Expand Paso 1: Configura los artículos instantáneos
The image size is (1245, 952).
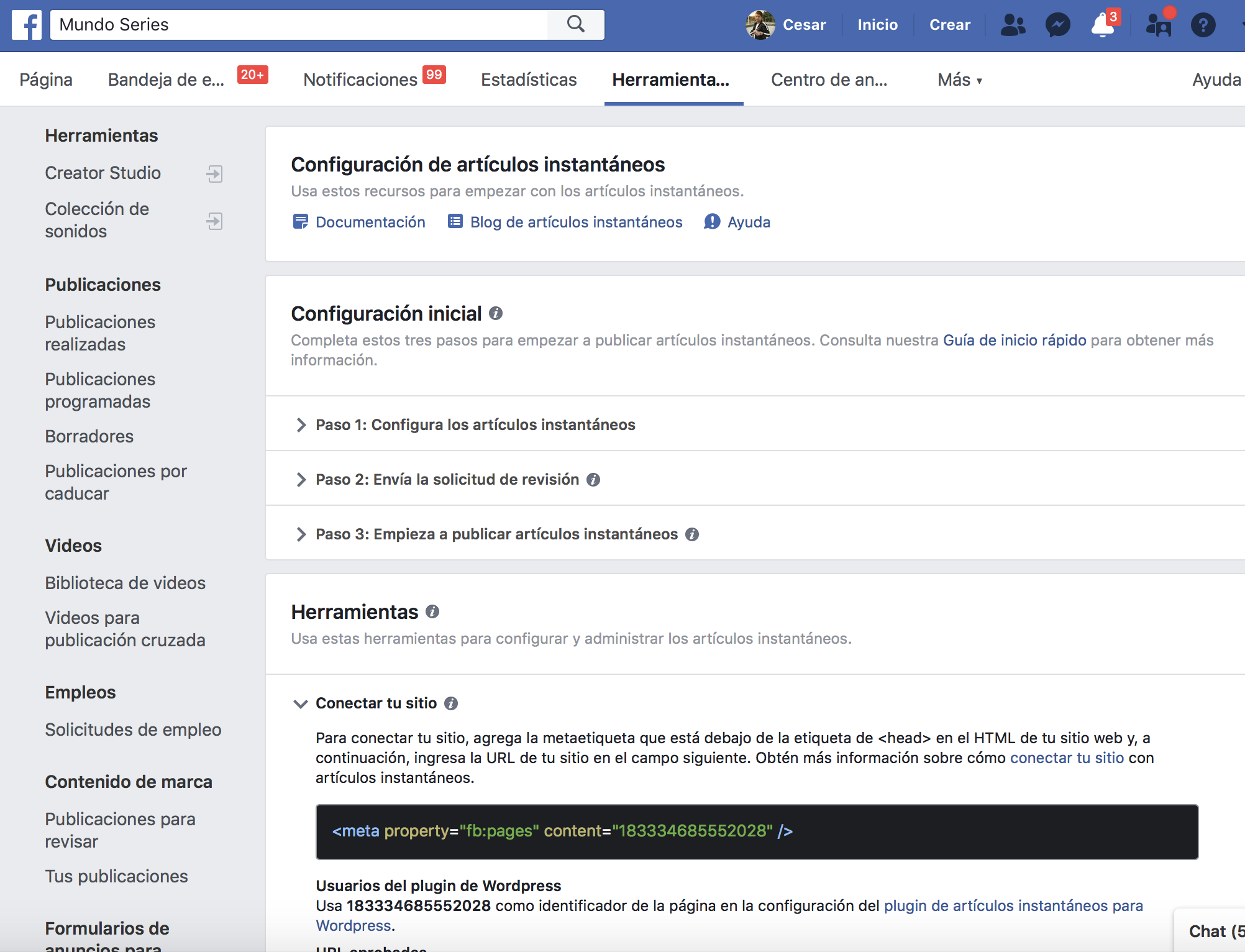[475, 424]
